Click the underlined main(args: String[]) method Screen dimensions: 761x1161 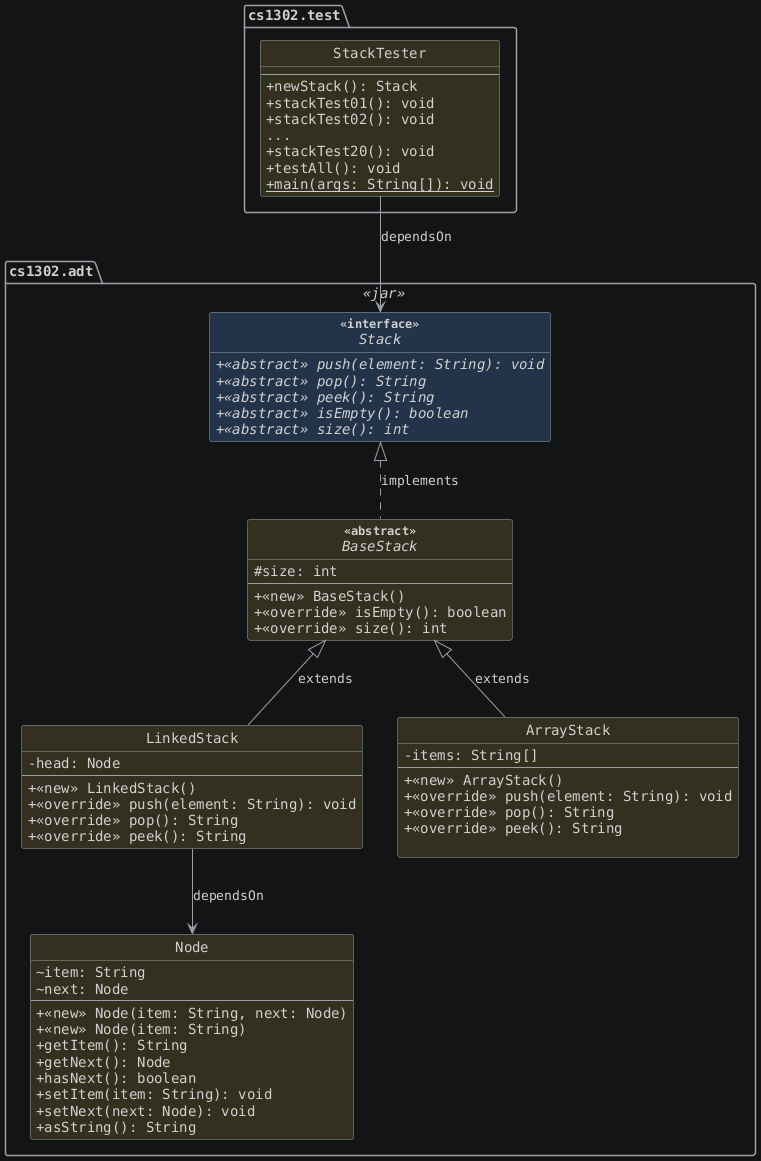[379, 184]
